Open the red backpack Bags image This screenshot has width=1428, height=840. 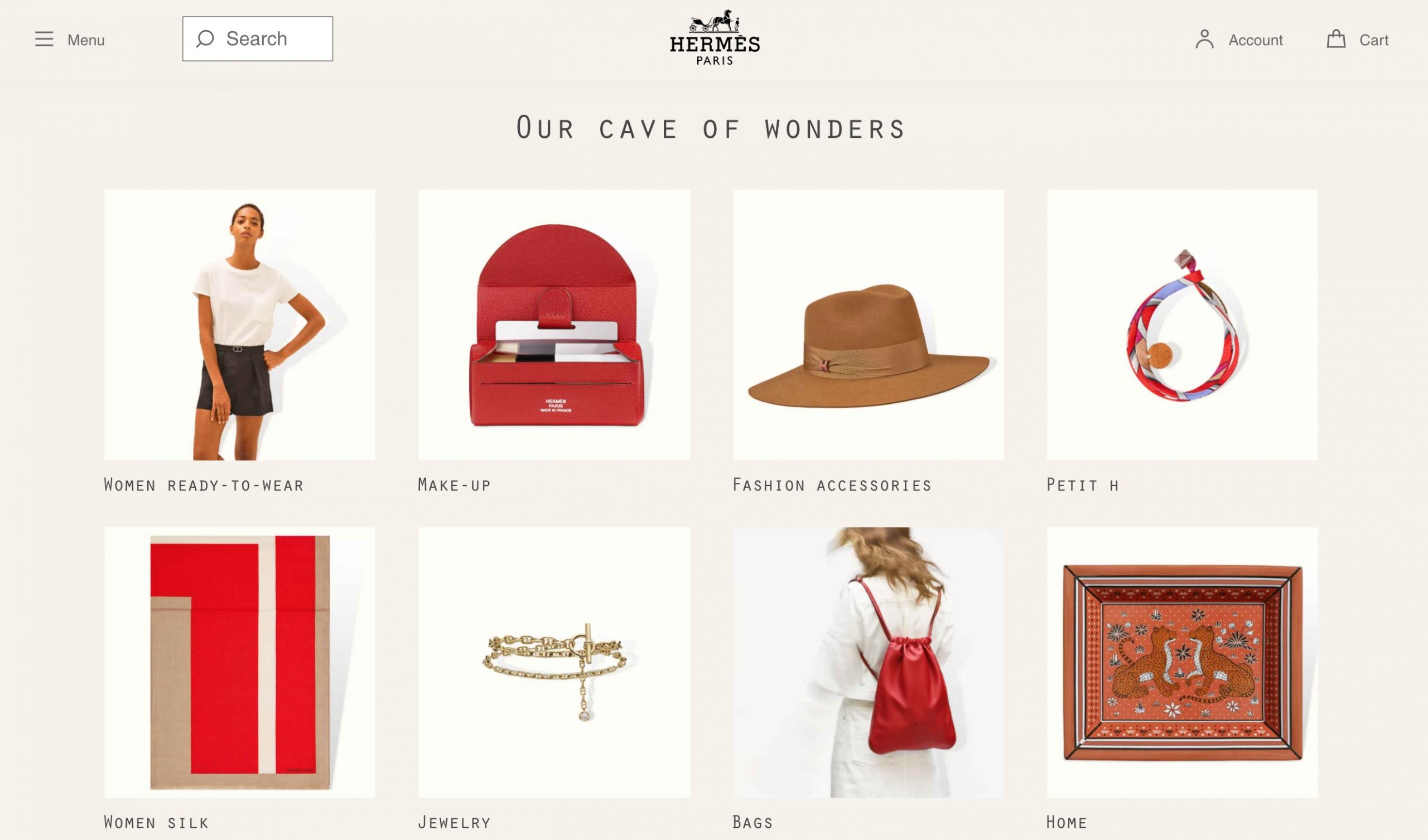click(x=868, y=662)
